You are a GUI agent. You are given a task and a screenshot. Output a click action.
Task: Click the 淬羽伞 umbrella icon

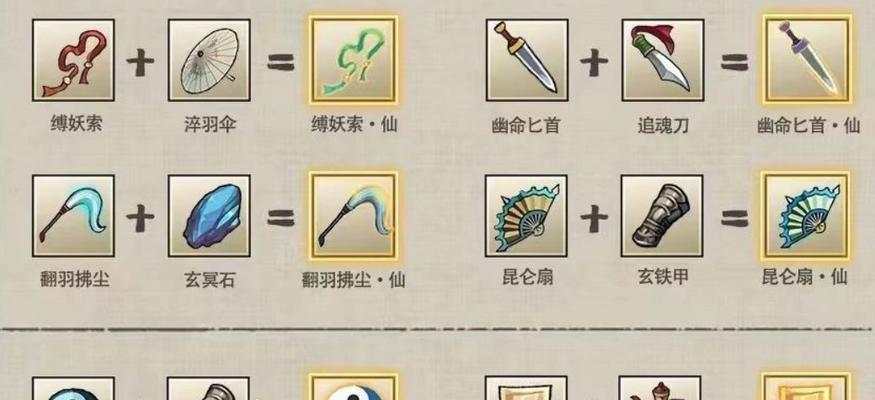(209, 60)
